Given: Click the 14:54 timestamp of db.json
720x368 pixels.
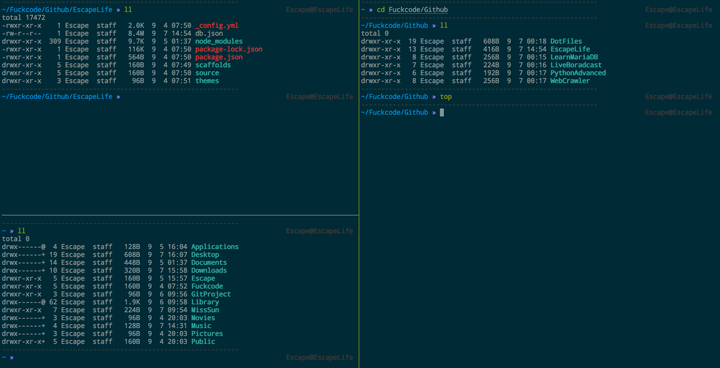Looking at the screenshot, I should 181,34.
